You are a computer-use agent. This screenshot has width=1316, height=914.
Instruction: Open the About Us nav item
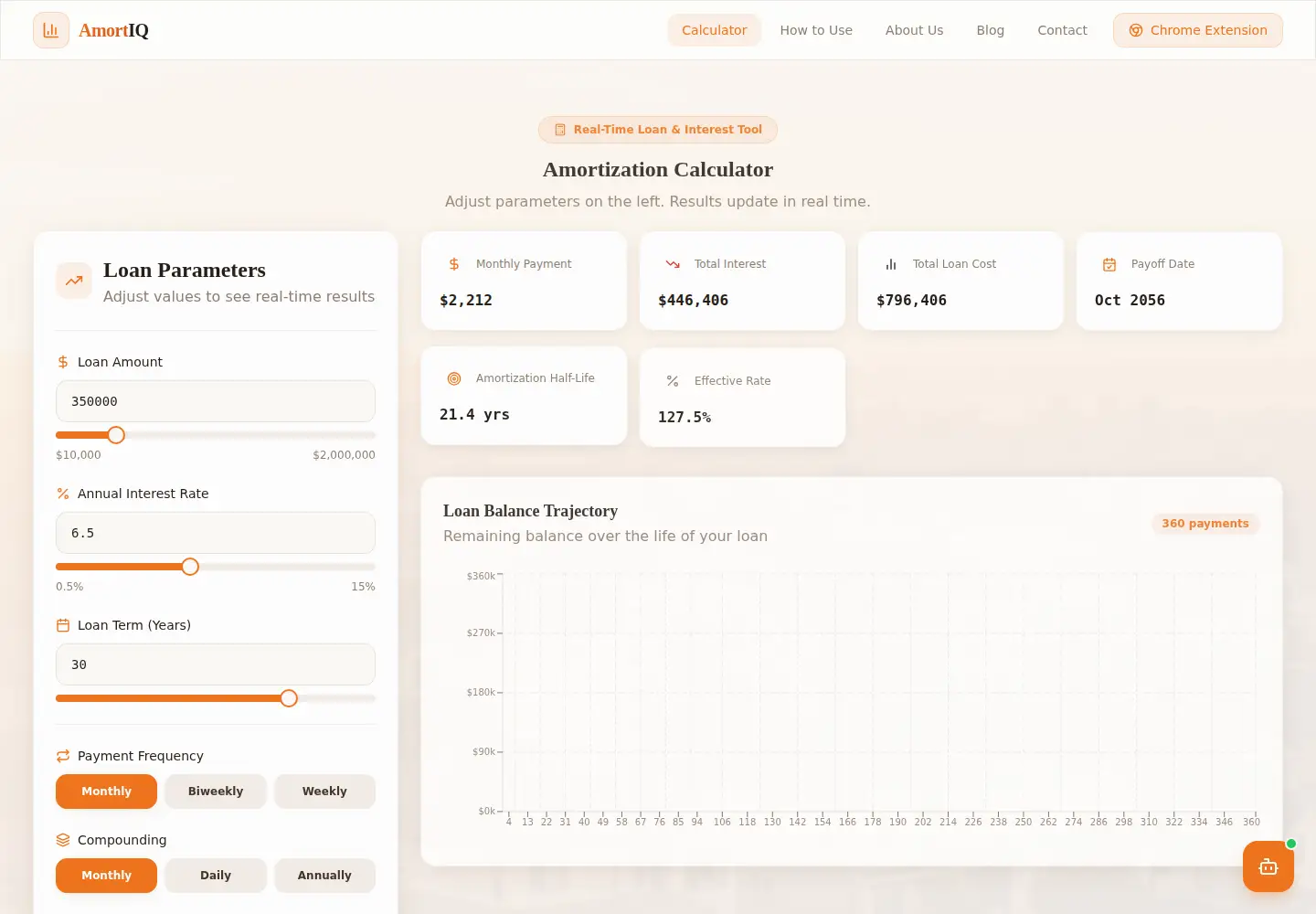click(x=914, y=30)
